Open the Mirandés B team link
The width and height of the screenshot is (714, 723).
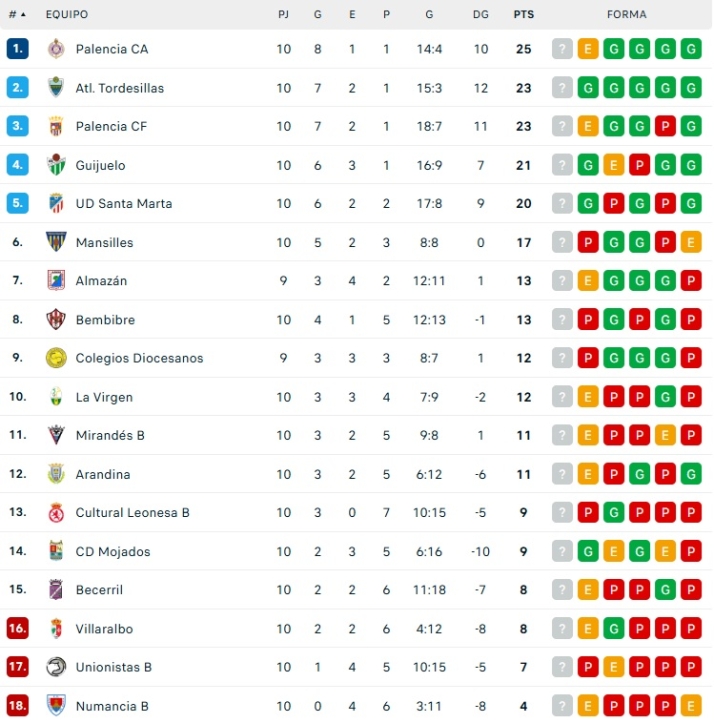tap(110, 436)
